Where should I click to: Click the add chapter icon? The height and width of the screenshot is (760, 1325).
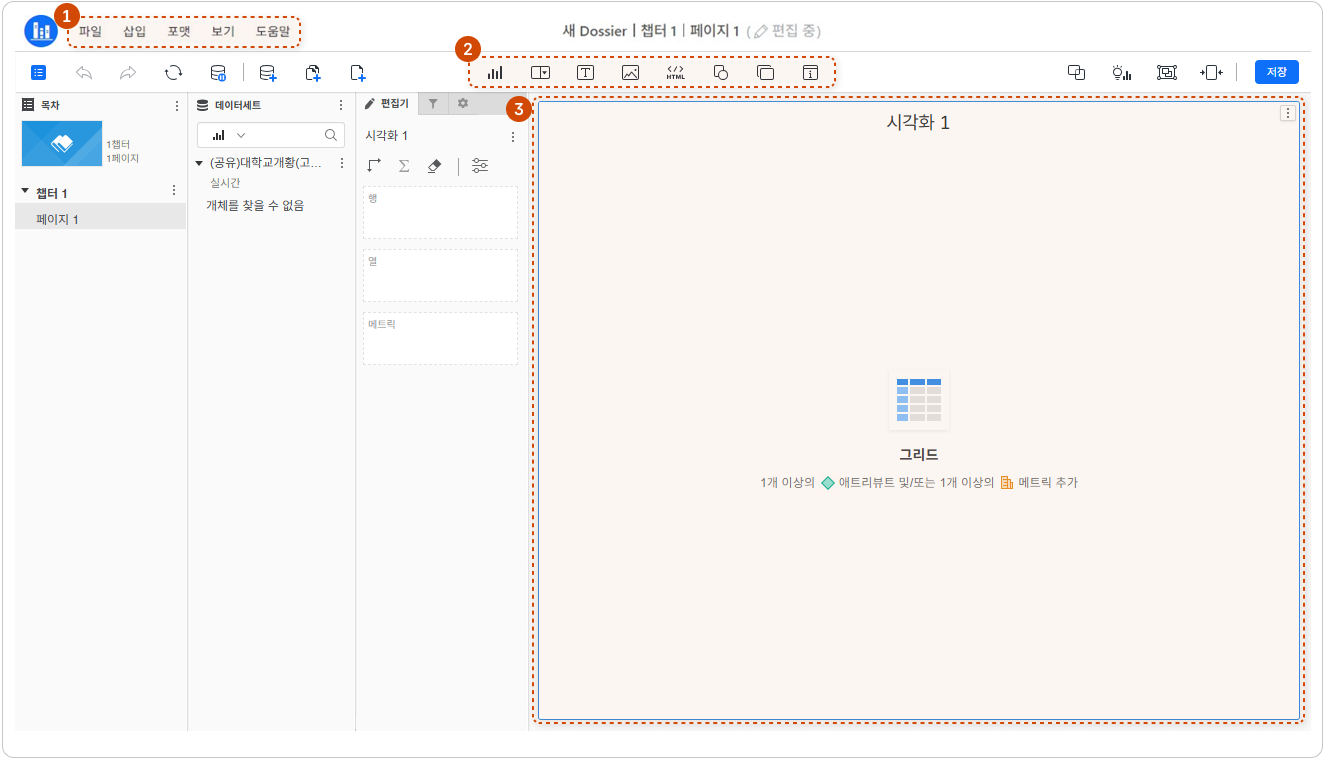pos(313,72)
